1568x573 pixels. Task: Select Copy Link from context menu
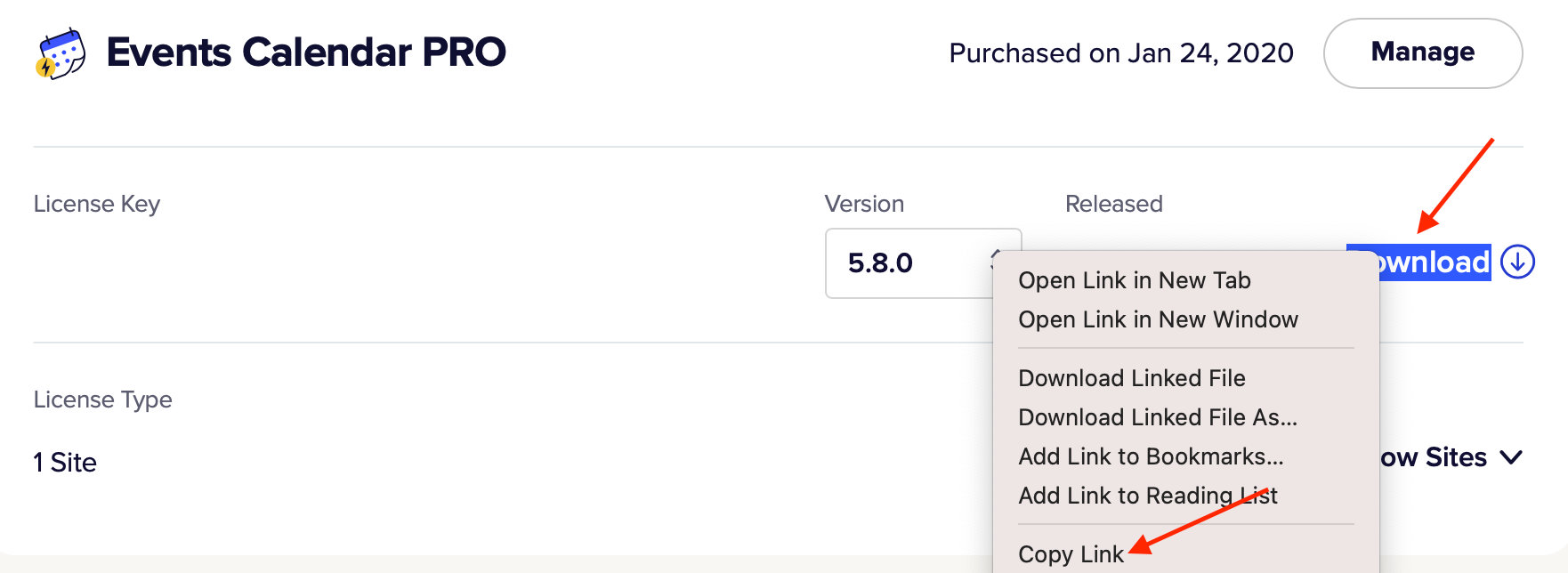coord(1071,554)
